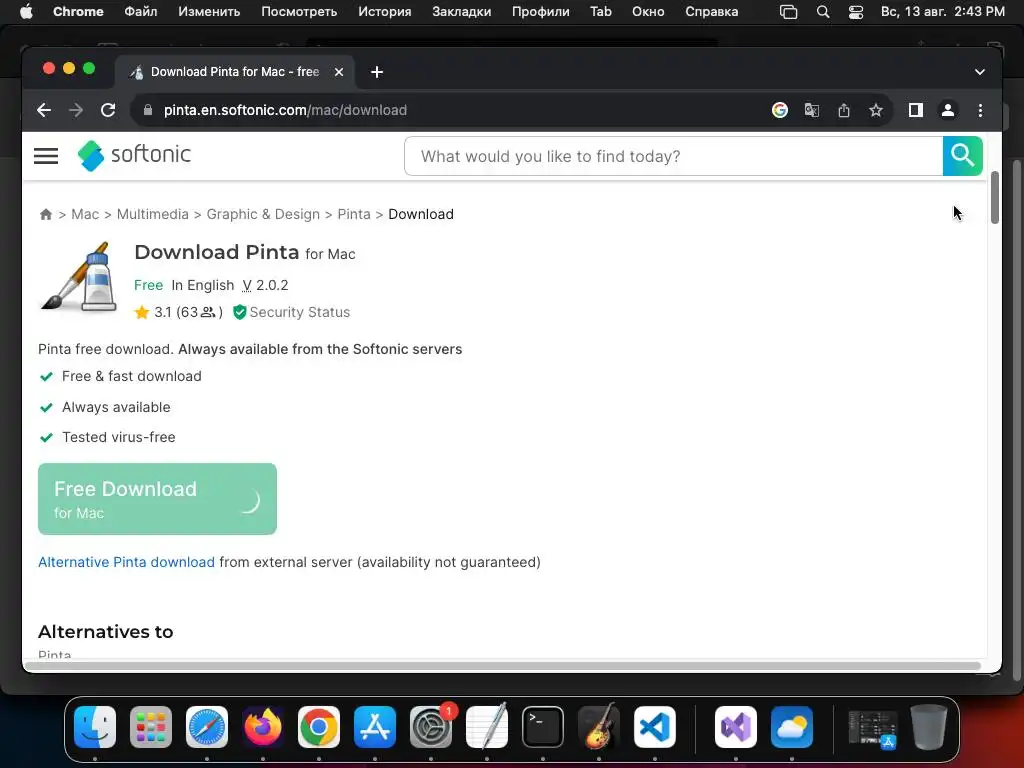The width and height of the screenshot is (1024, 768).
Task: Click the version text V 2.0.2
Action: [265, 285]
